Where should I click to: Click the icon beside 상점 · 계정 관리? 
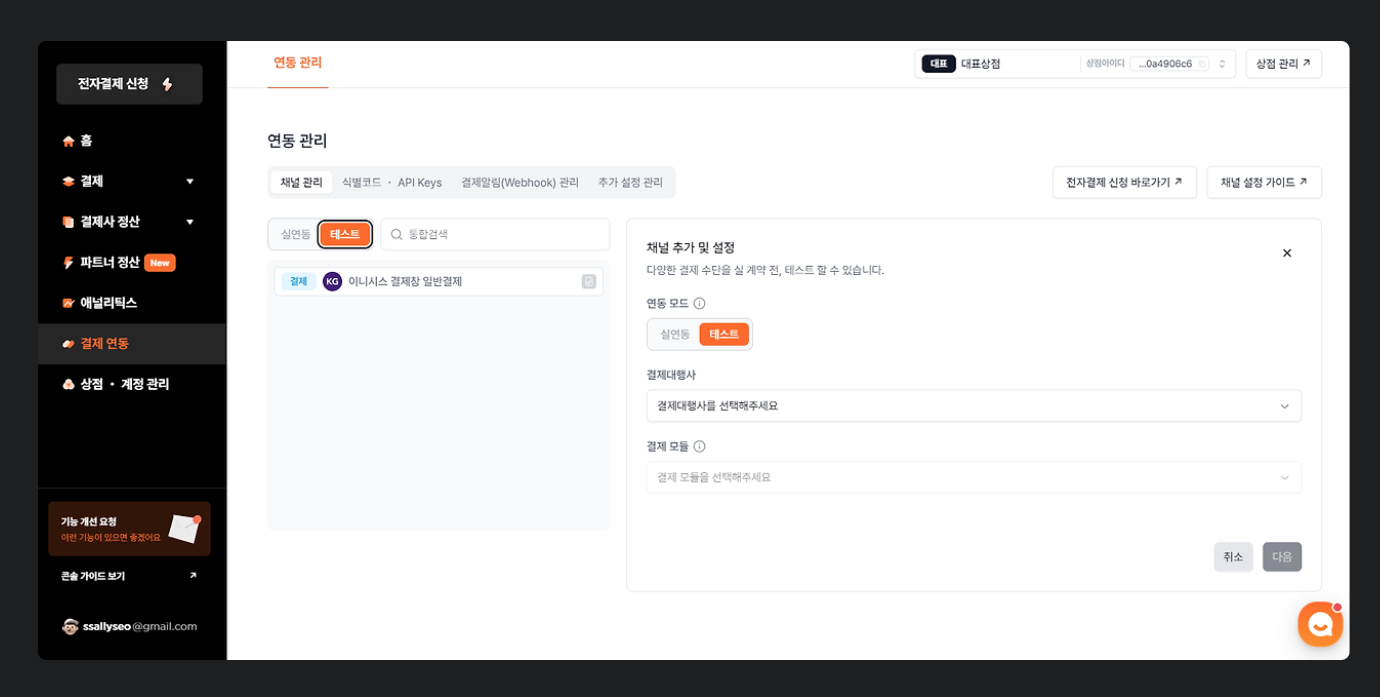click(x=68, y=384)
